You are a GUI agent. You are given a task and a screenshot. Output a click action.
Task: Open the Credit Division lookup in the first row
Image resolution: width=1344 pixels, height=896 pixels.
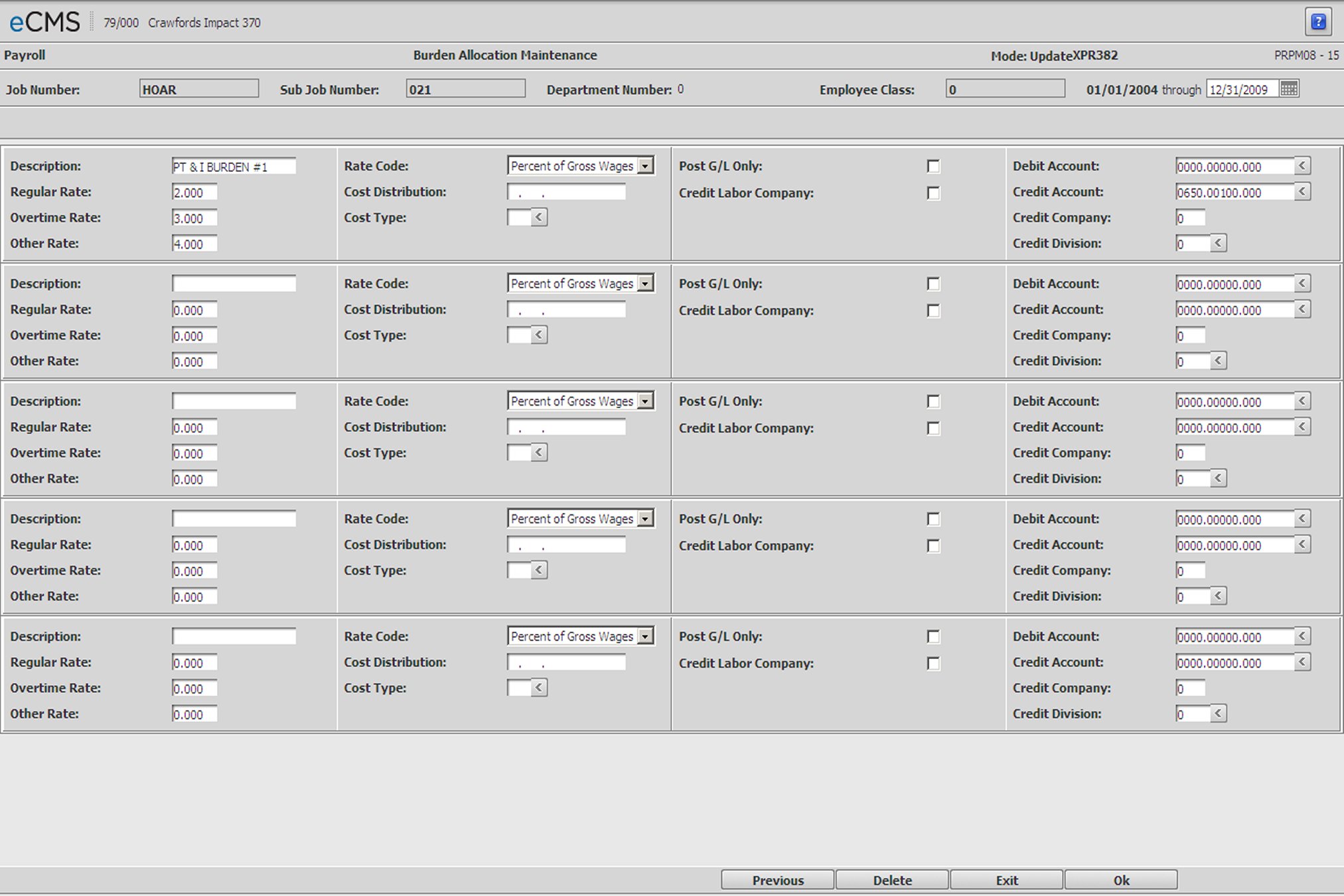pyautogui.click(x=1219, y=243)
